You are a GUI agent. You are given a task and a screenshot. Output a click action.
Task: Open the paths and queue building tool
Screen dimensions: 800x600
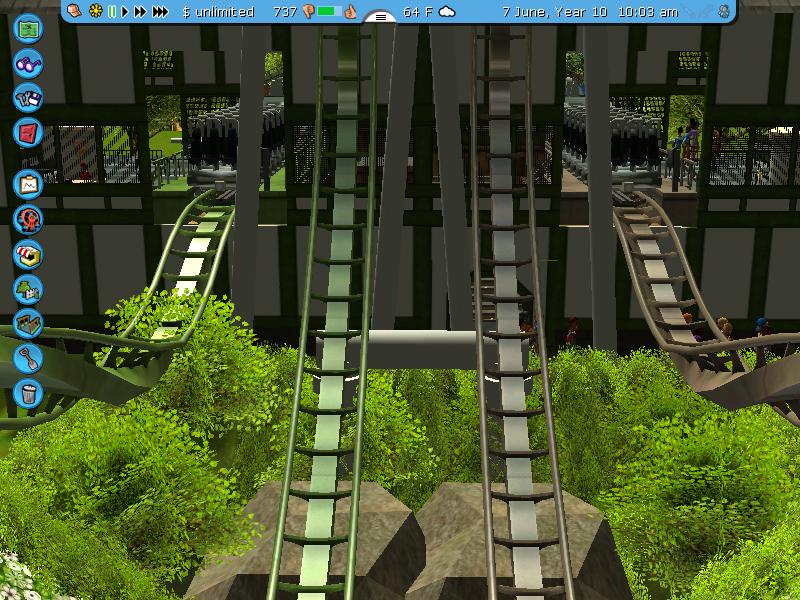tap(28, 324)
